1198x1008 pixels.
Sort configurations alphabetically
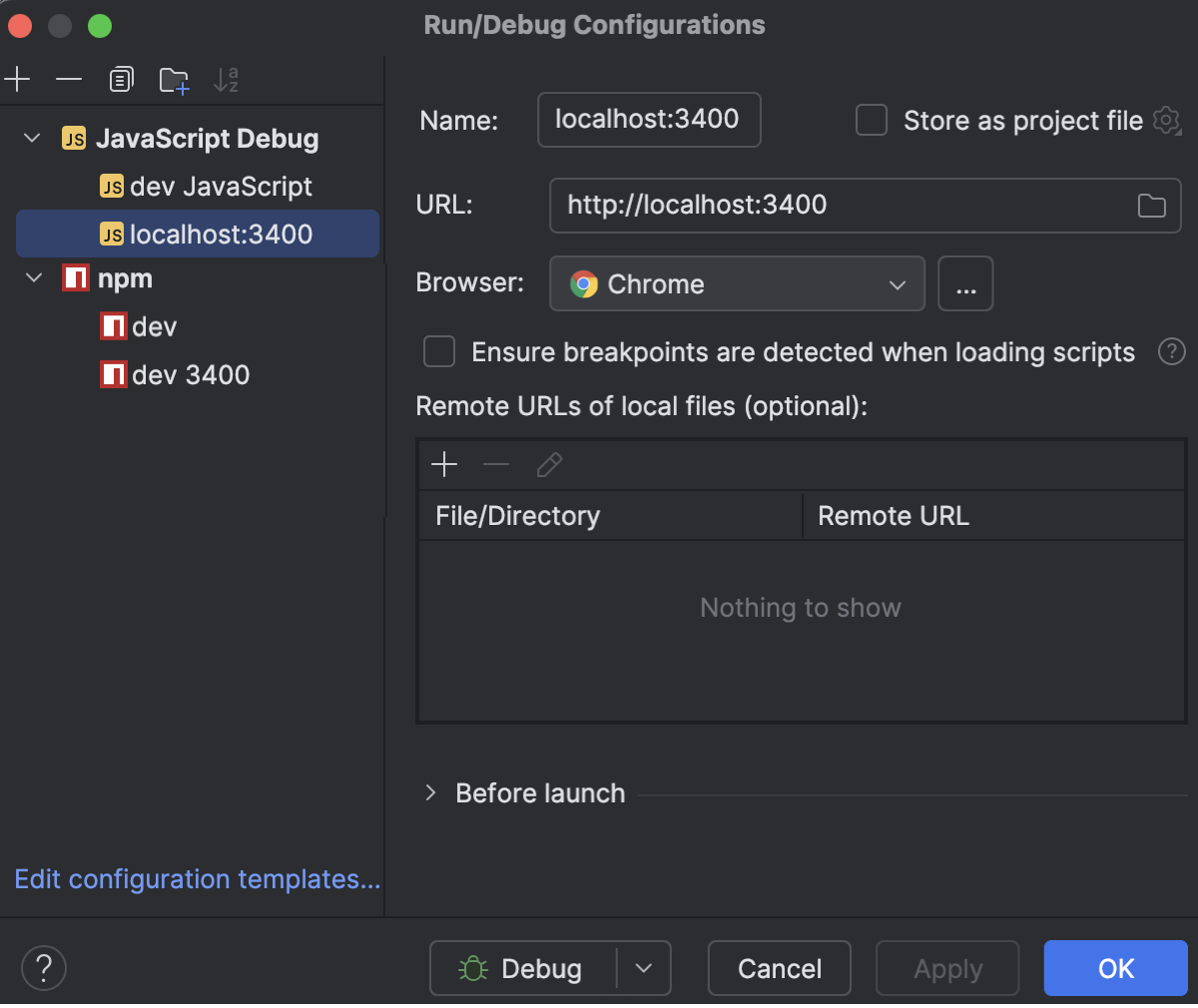click(226, 81)
